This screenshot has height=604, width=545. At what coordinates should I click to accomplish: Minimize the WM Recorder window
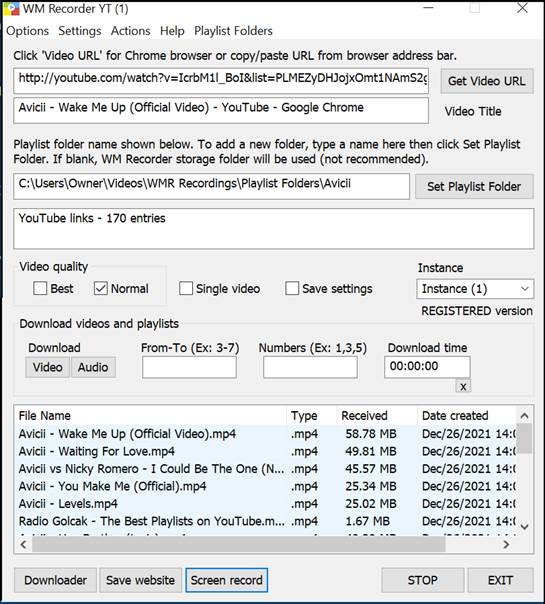(x=429, y=8)
